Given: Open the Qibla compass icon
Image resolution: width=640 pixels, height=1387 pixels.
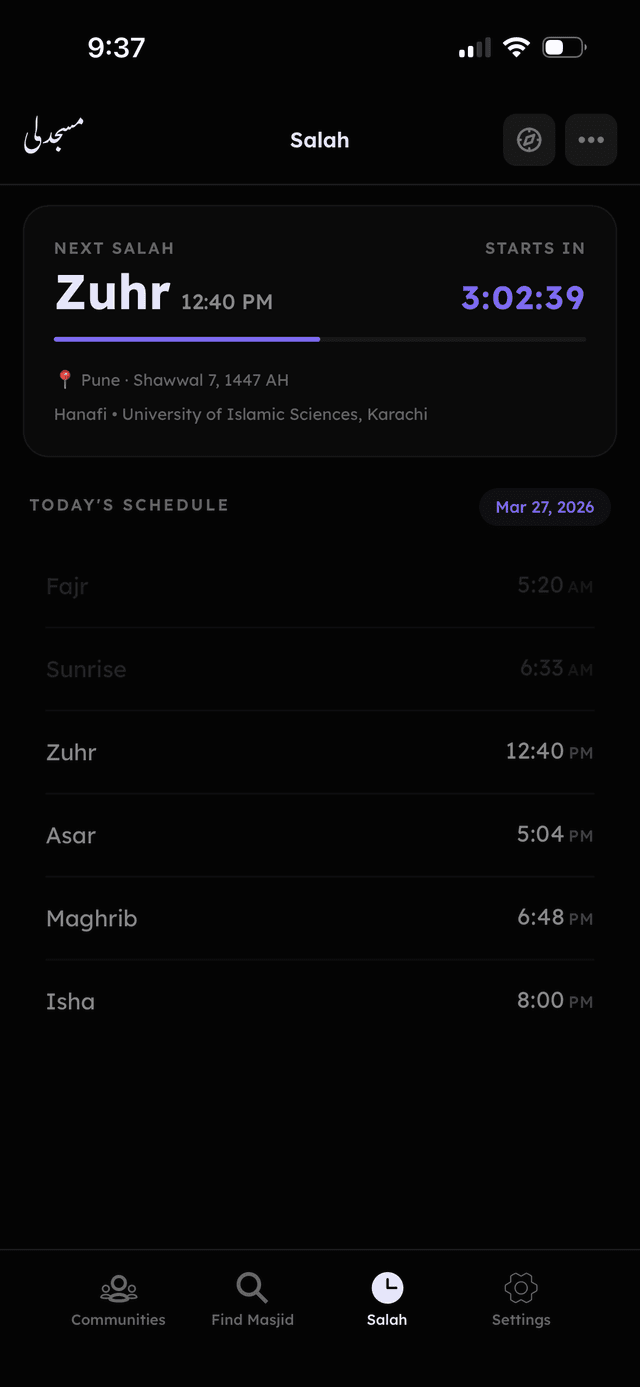Looking at the screenshot, I should pyautogui.click(x=529, y=140).
